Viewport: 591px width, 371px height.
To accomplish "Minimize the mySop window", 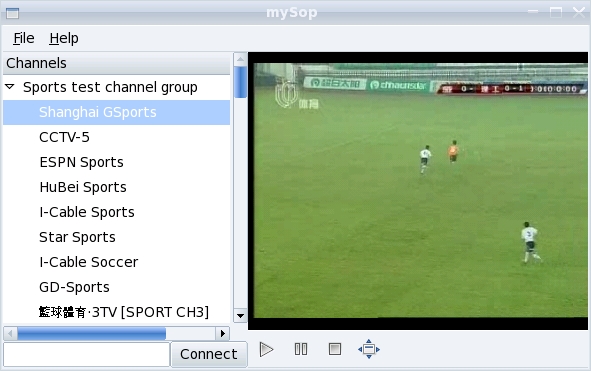I will tap(533, 12).
